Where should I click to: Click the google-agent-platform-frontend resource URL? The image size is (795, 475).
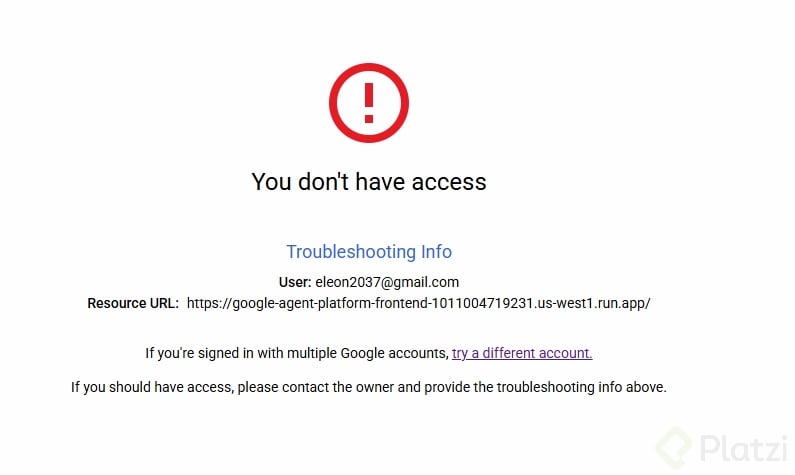pos(418,303)
